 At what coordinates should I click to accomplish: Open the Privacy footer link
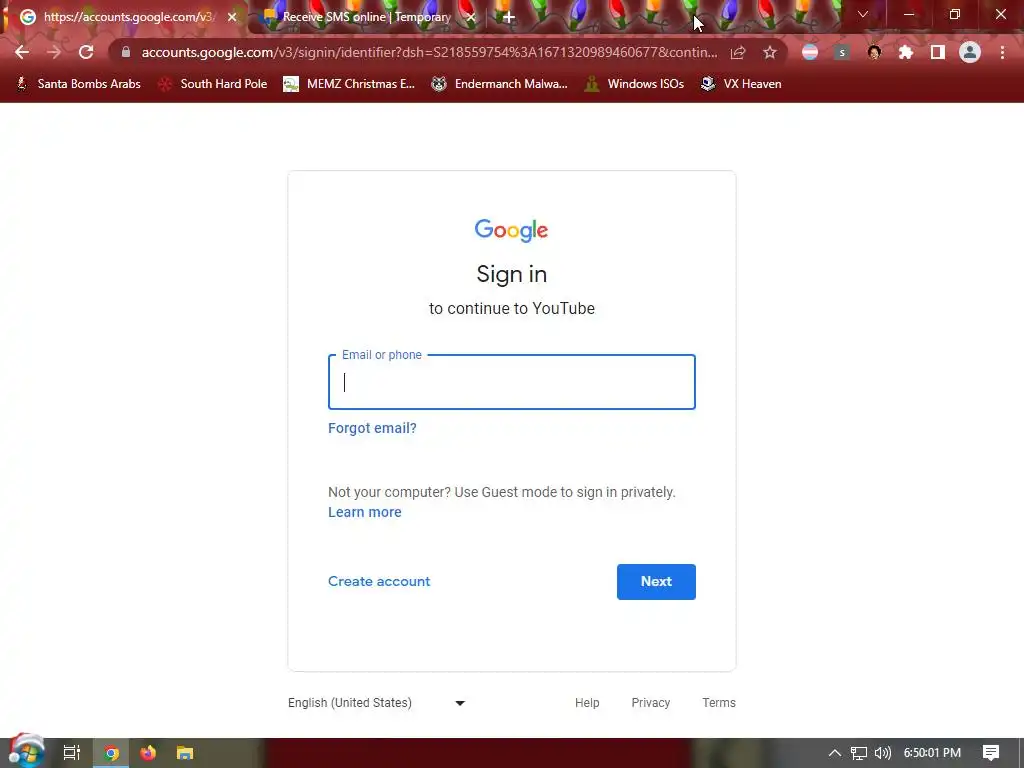(x=650, y=703)
